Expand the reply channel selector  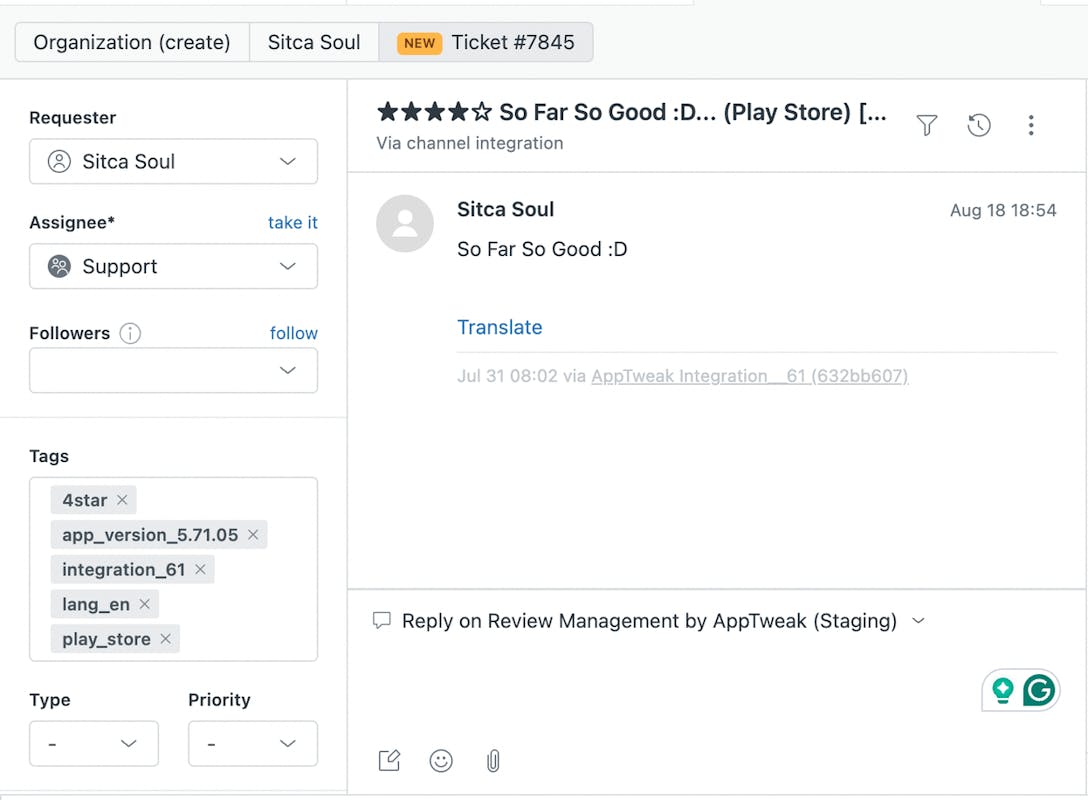click(918, 621)
